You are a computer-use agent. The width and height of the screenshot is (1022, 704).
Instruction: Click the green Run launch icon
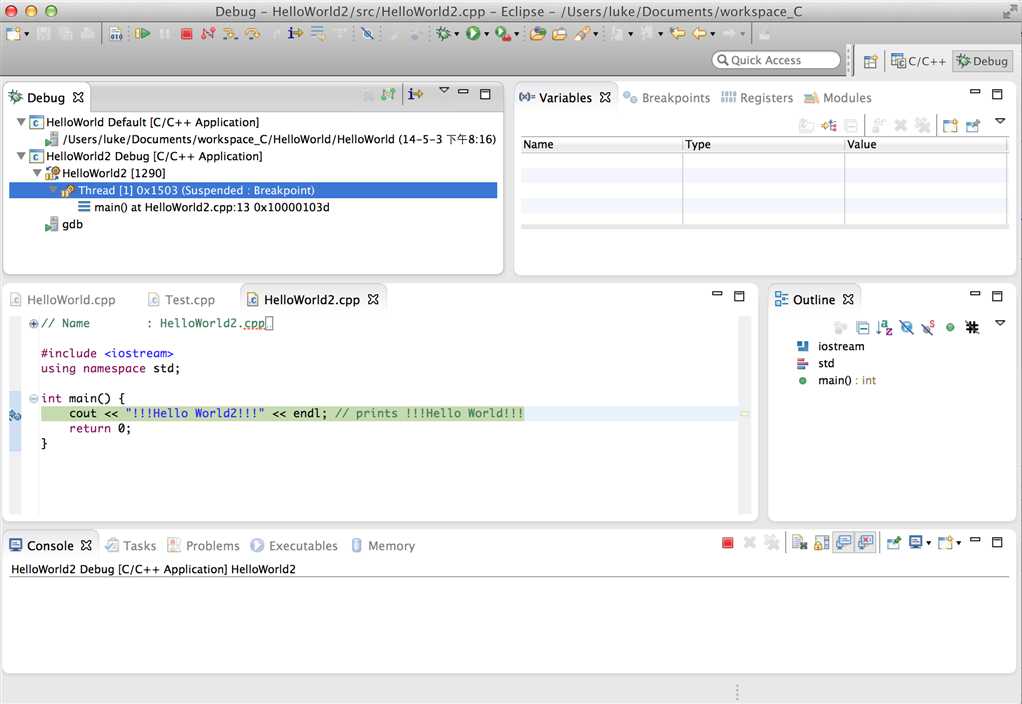coord(473,33)
